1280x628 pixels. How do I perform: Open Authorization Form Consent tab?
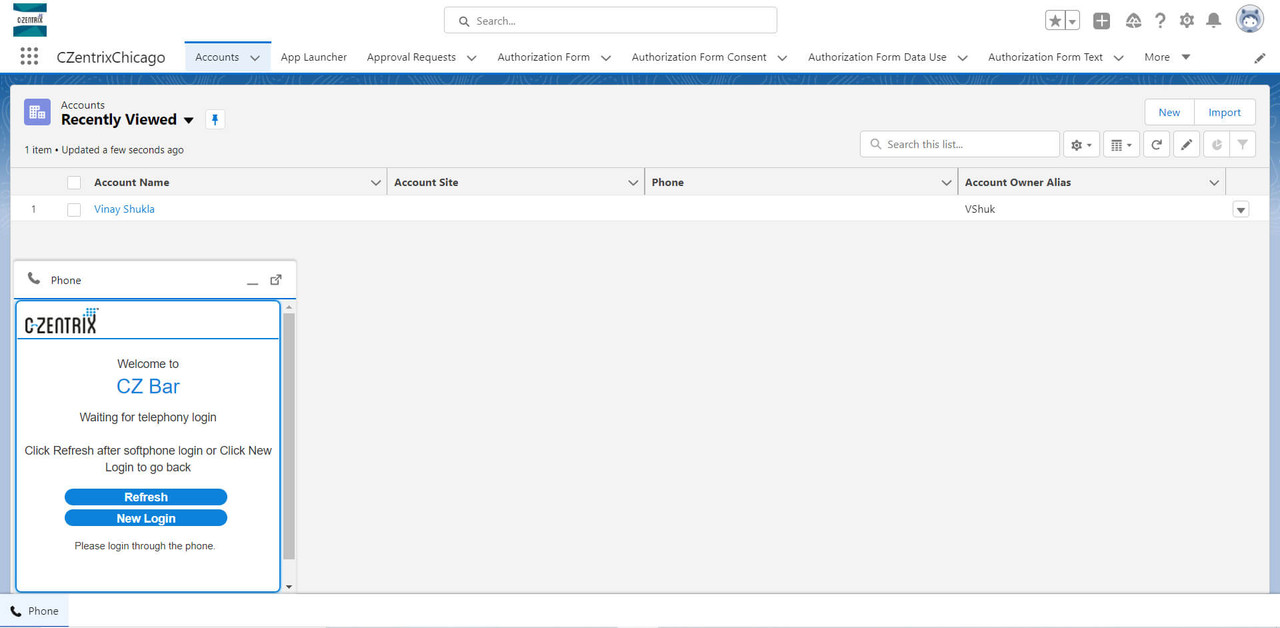(699, 57)
